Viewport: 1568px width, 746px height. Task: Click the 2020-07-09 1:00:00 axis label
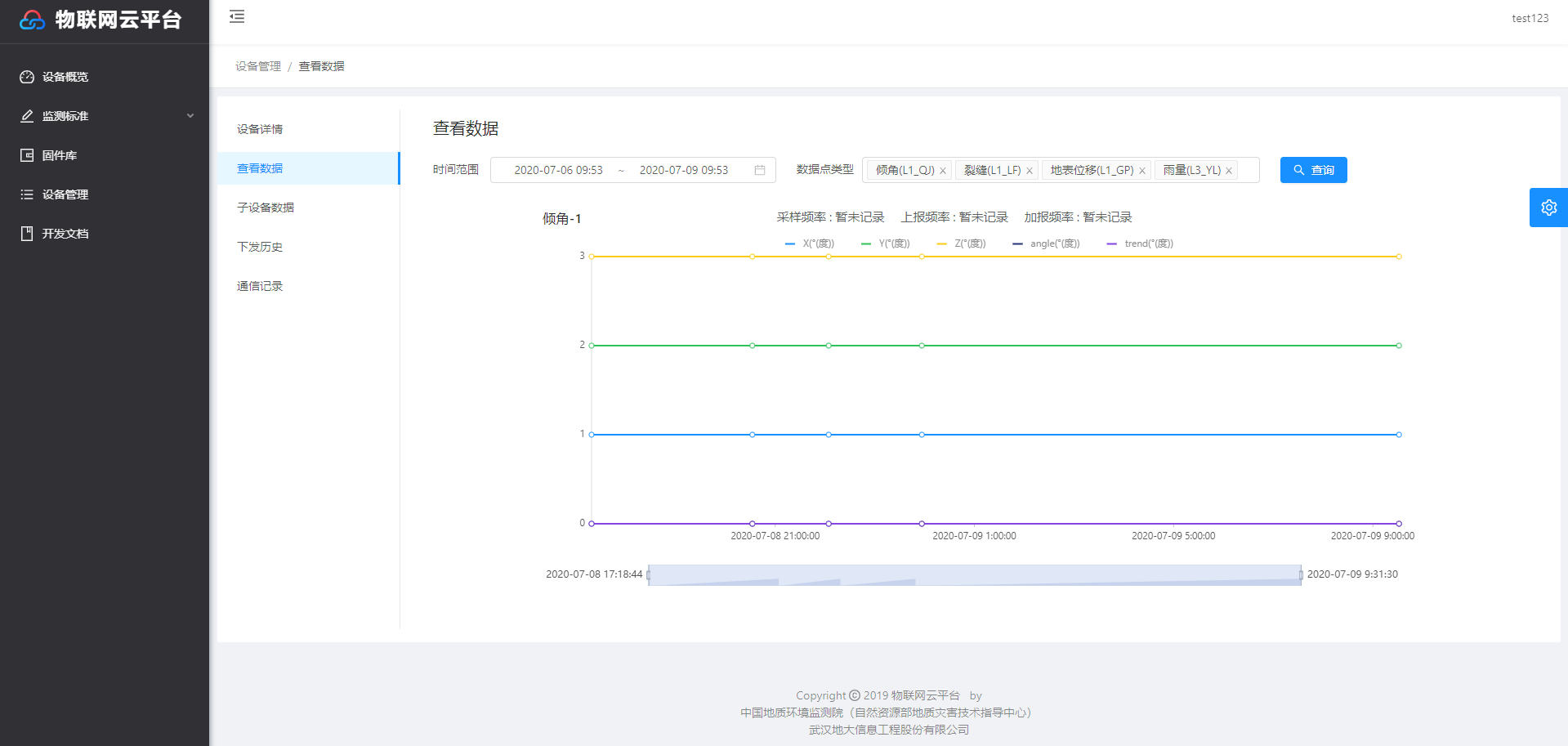point(974,536)
